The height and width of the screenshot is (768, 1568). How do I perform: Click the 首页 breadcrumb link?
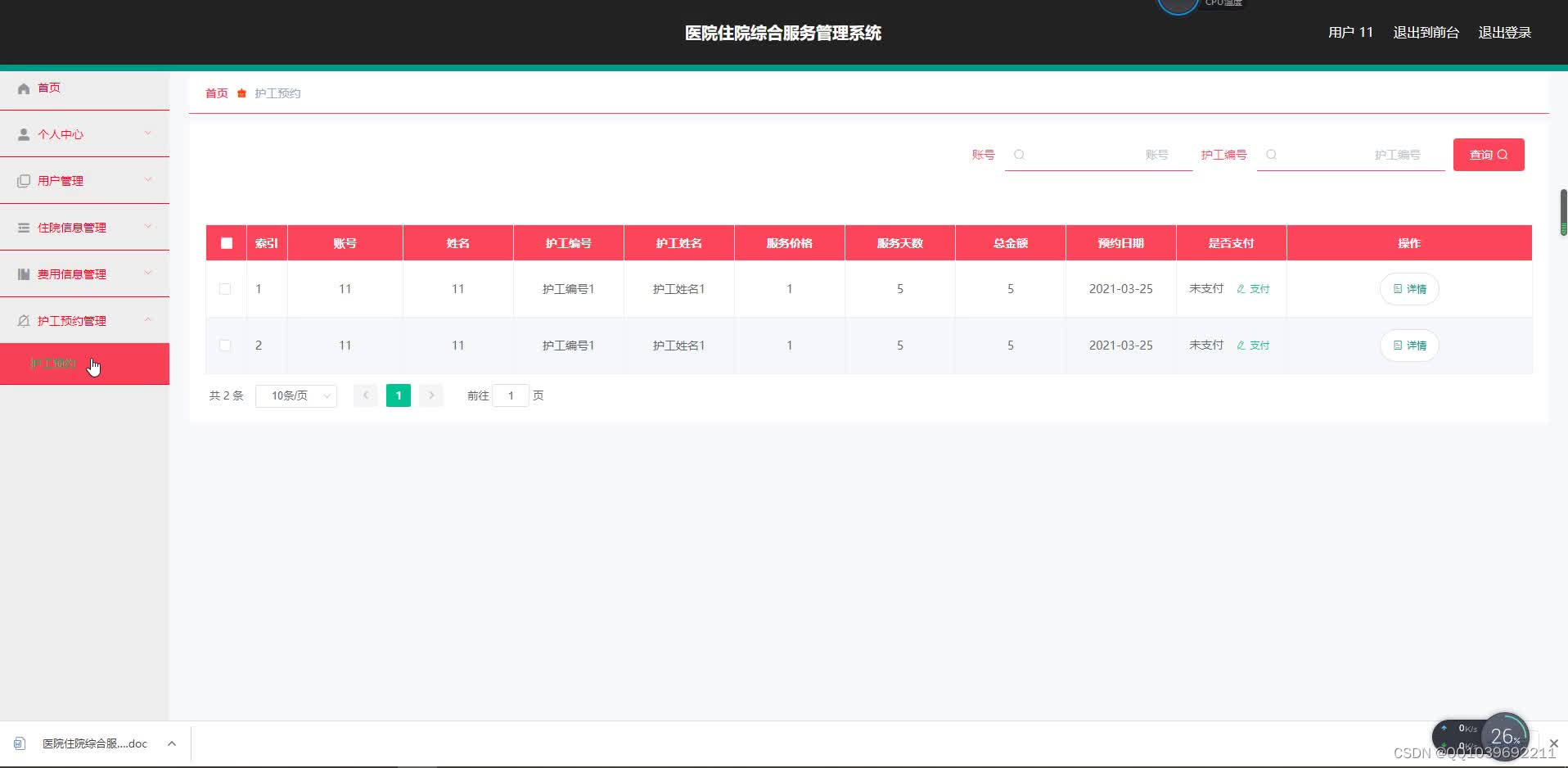coord(217,93)
